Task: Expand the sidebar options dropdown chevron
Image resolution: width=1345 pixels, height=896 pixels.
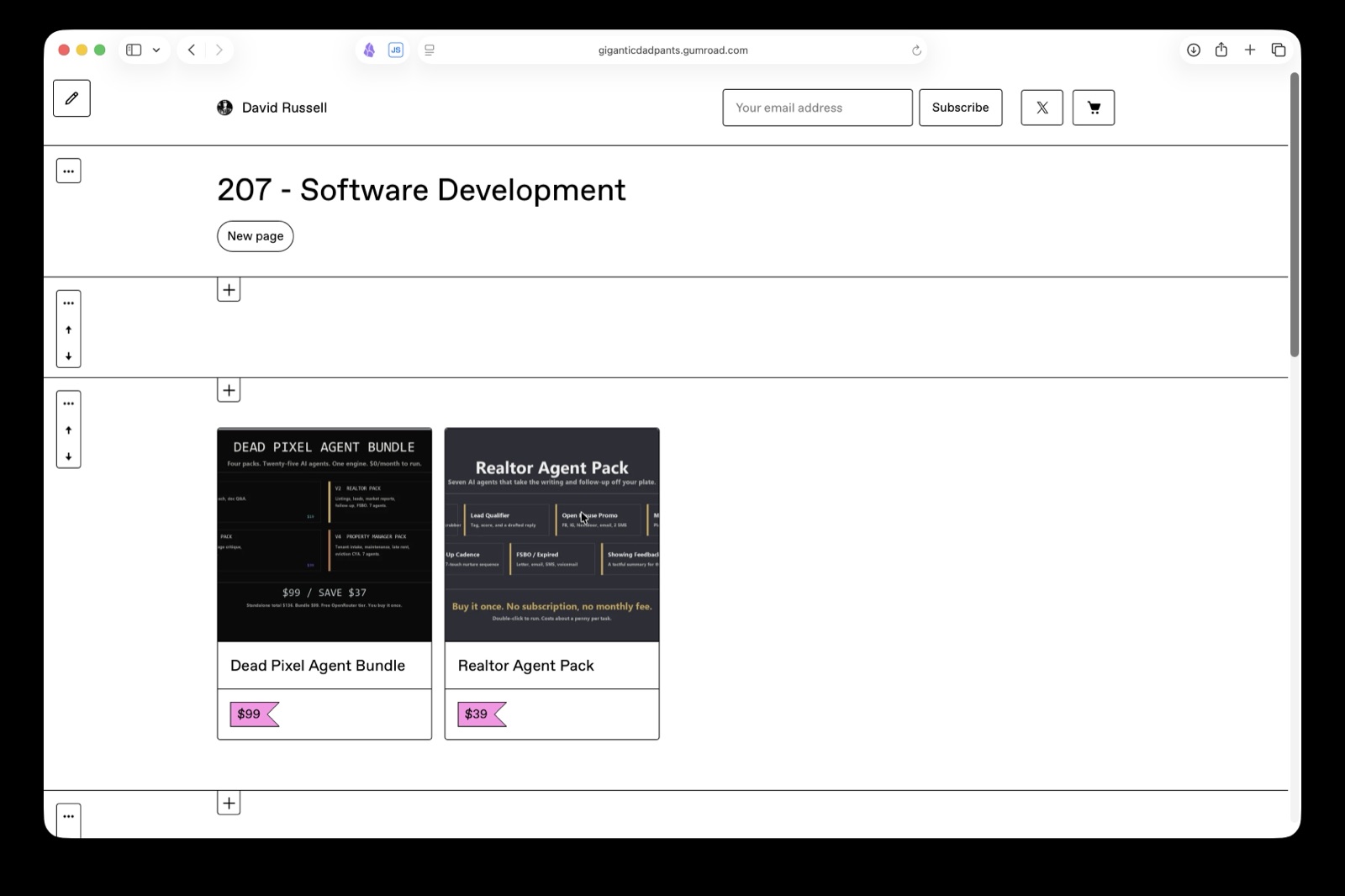Action: pos(156,50)
